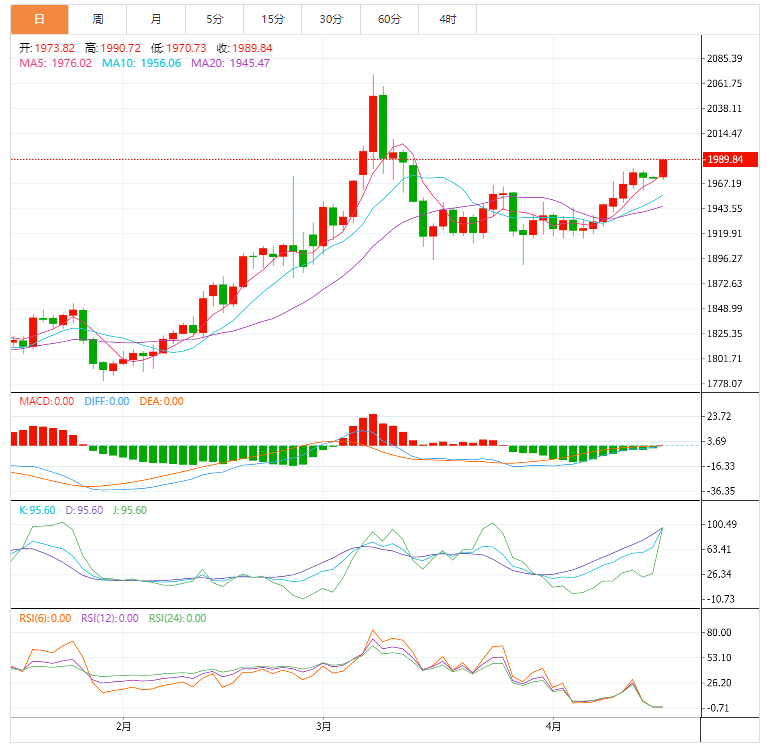Viewport: 769px width, 753px height.
Task: Click the -10.73 KDJ axis value
Action: point(720,599)
